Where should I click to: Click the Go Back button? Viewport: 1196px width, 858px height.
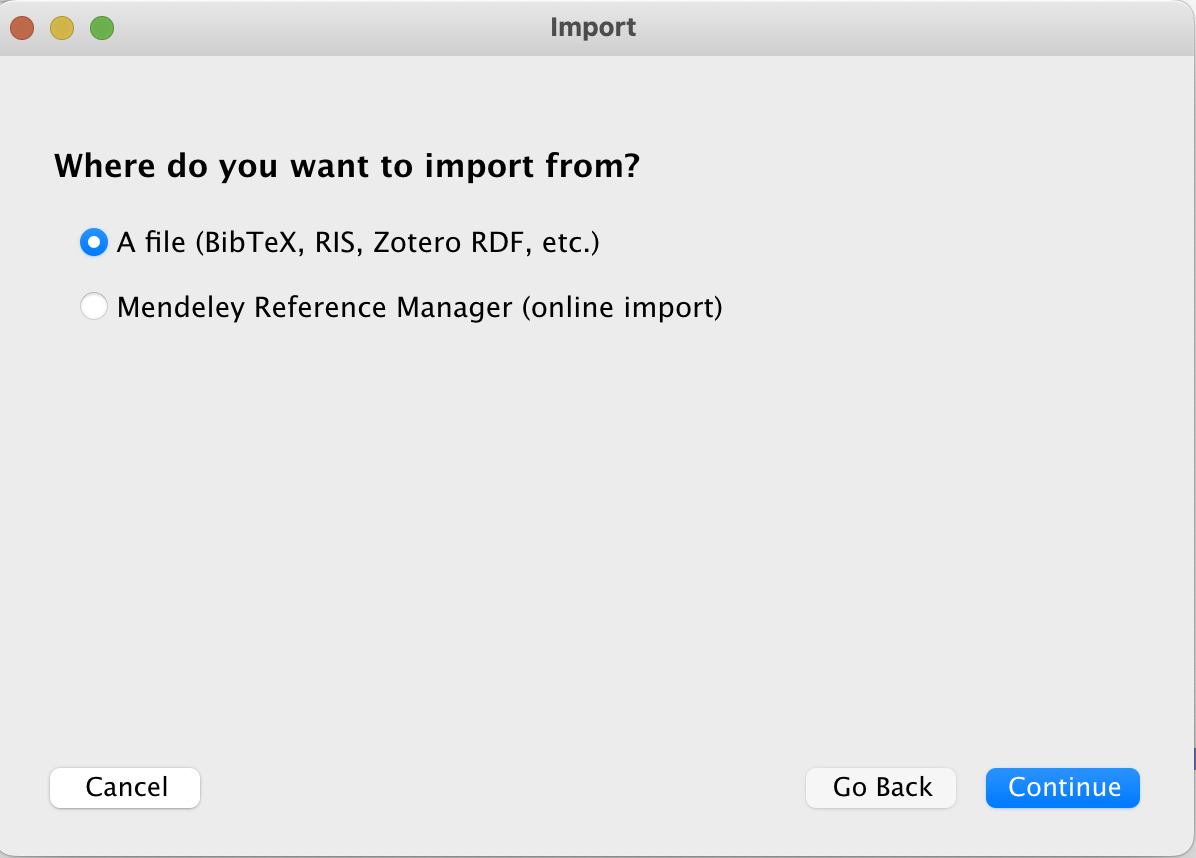881,787
